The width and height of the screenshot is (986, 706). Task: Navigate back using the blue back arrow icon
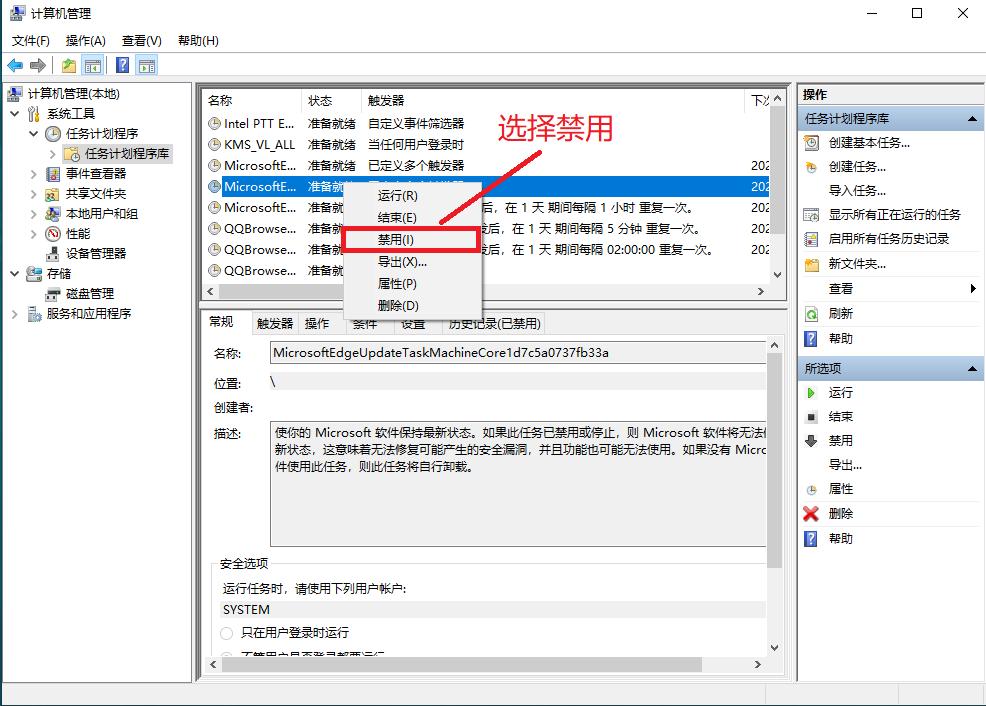click(x=14, y=64)
